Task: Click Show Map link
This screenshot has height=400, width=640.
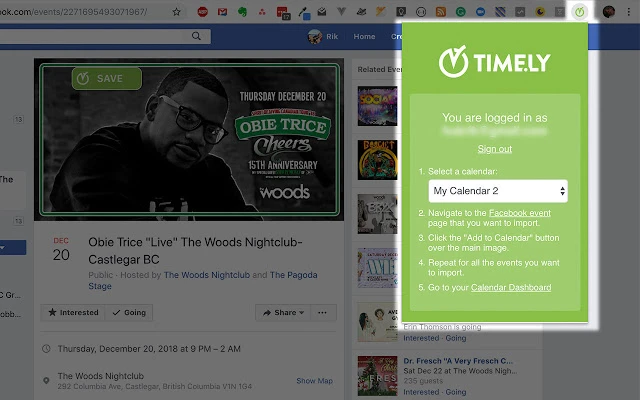Action: pos(314,381)
